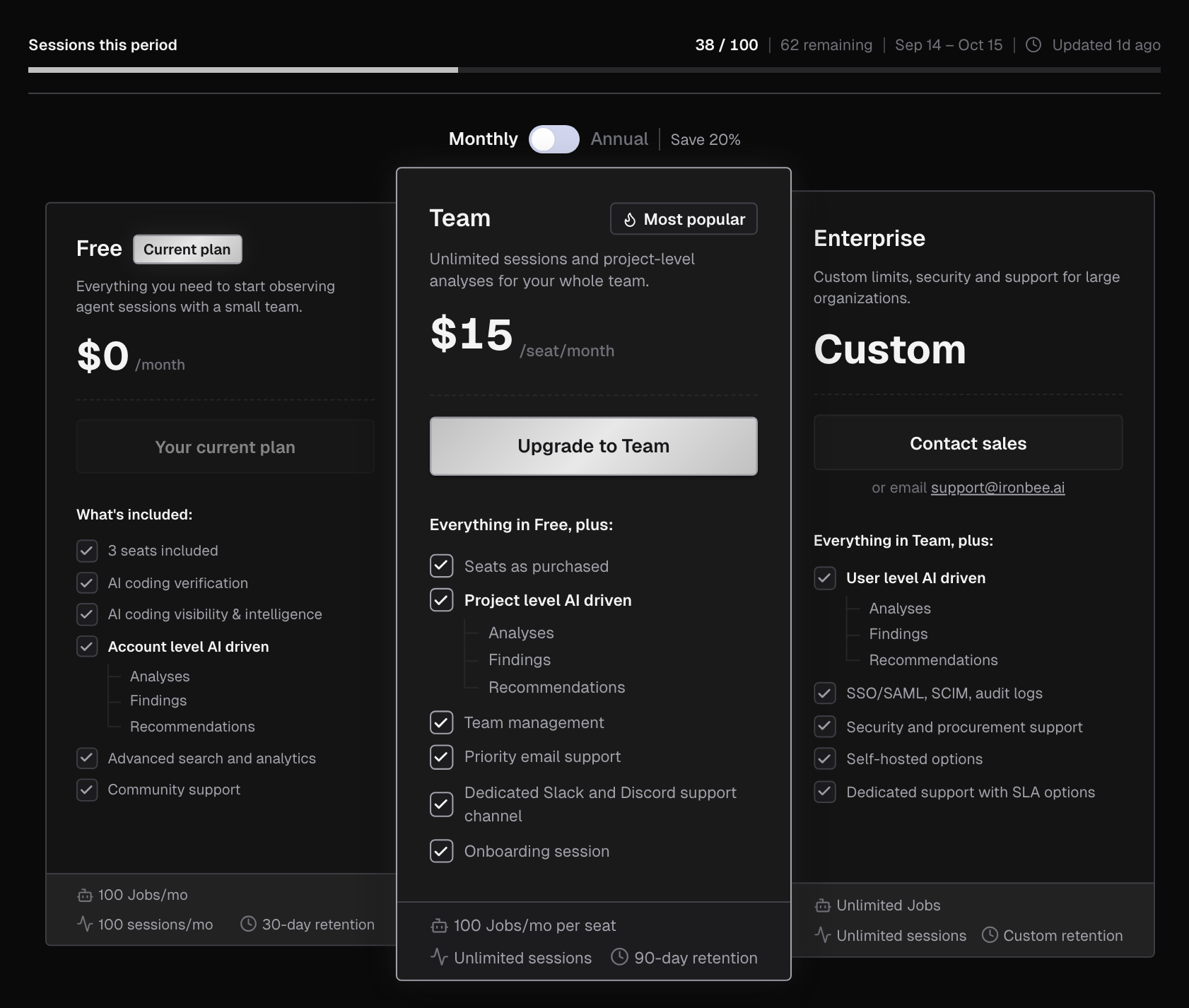Click the sessions usage progress bar
The image size is (1189, 1008).
pos(594,70)
